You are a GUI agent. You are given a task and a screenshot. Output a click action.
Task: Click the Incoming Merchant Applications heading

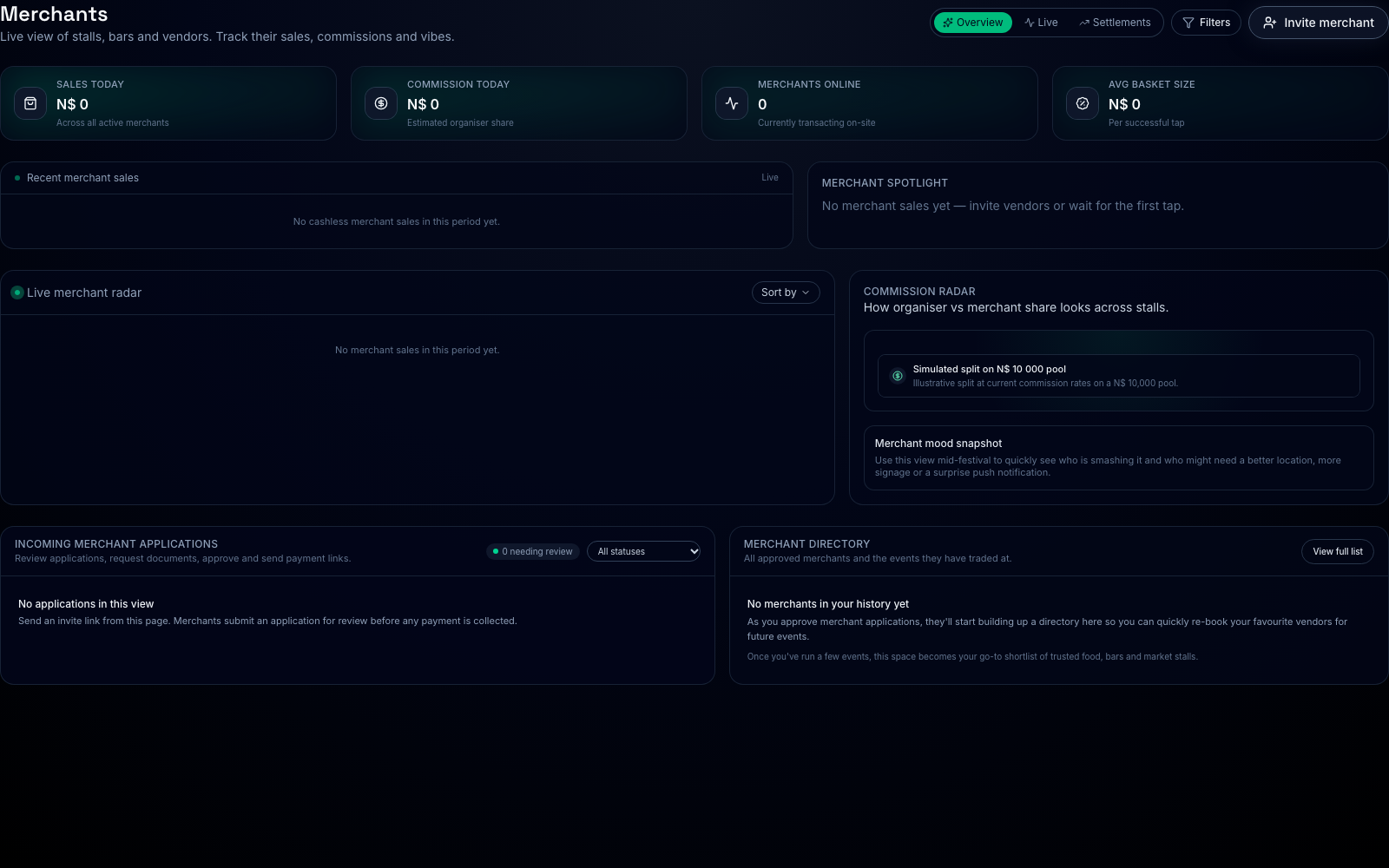pos(116,544)
